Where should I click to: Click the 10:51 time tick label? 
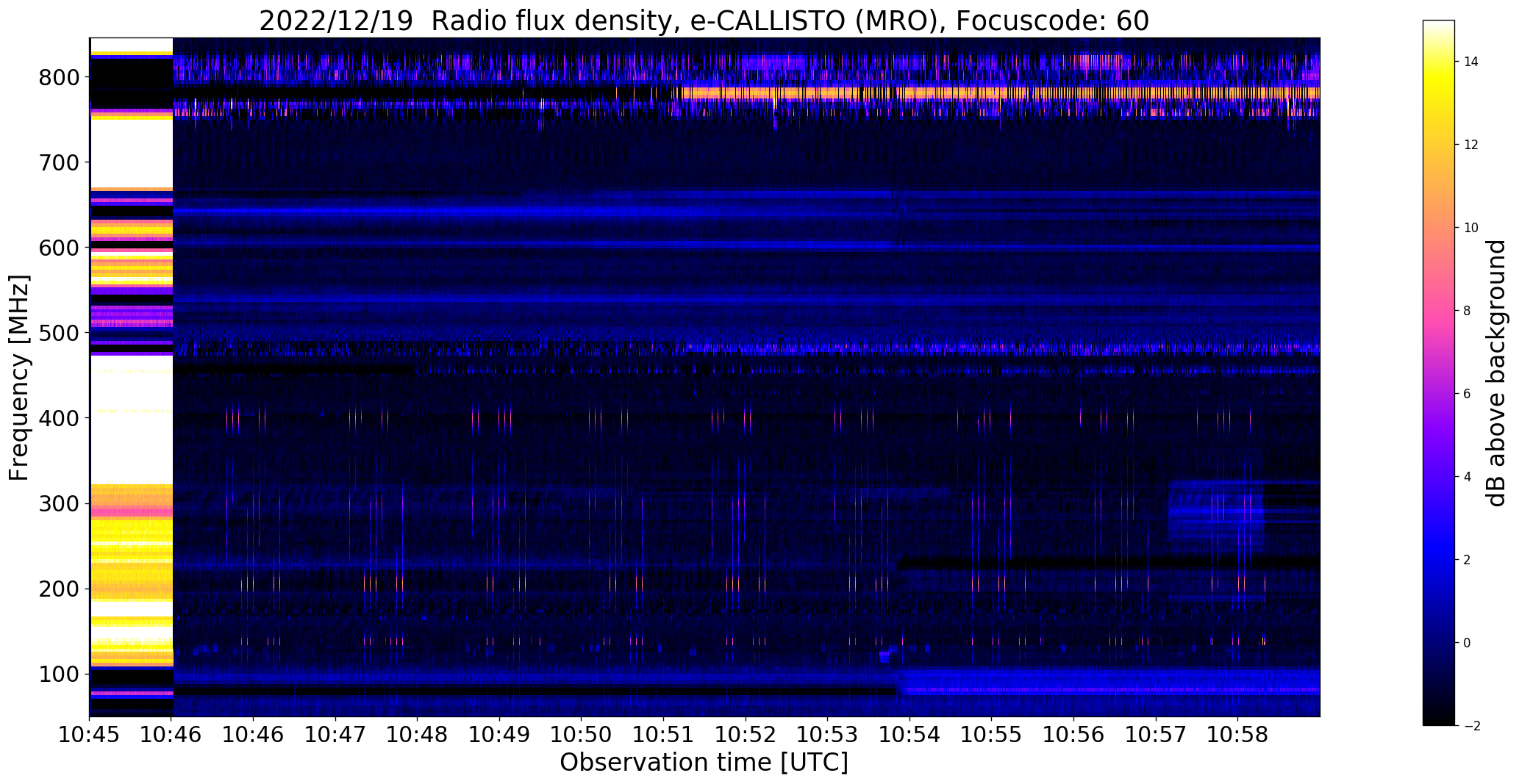point(663,735)
